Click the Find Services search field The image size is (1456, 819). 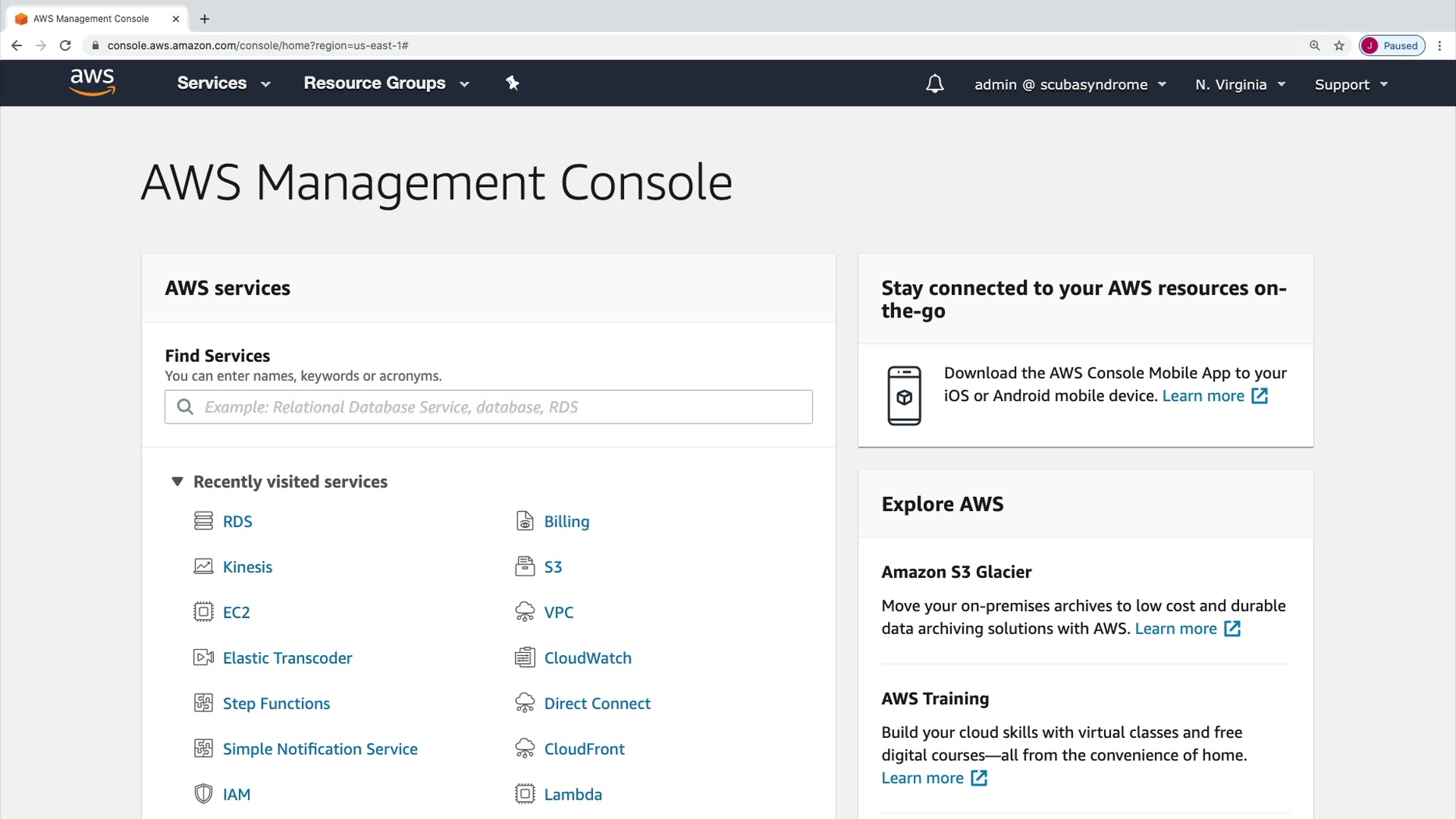[488, 406]
